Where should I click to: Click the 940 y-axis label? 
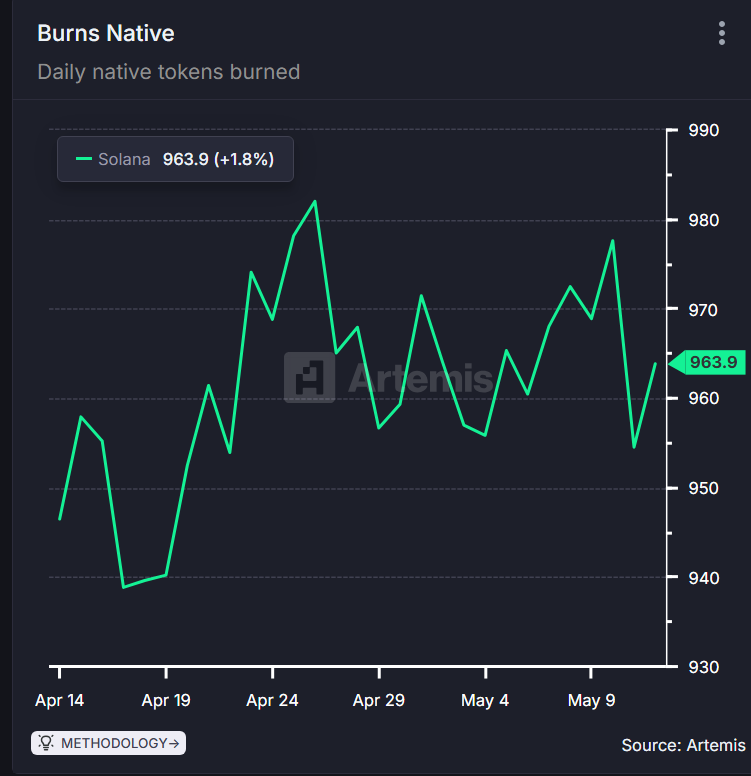point(703,578)
